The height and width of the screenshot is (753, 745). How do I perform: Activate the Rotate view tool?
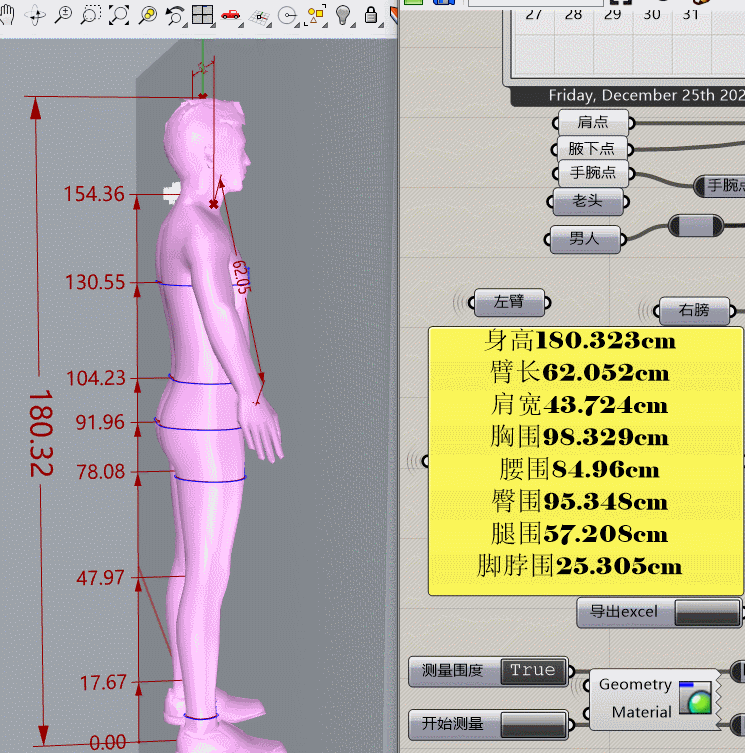click(x=36, y=15)
